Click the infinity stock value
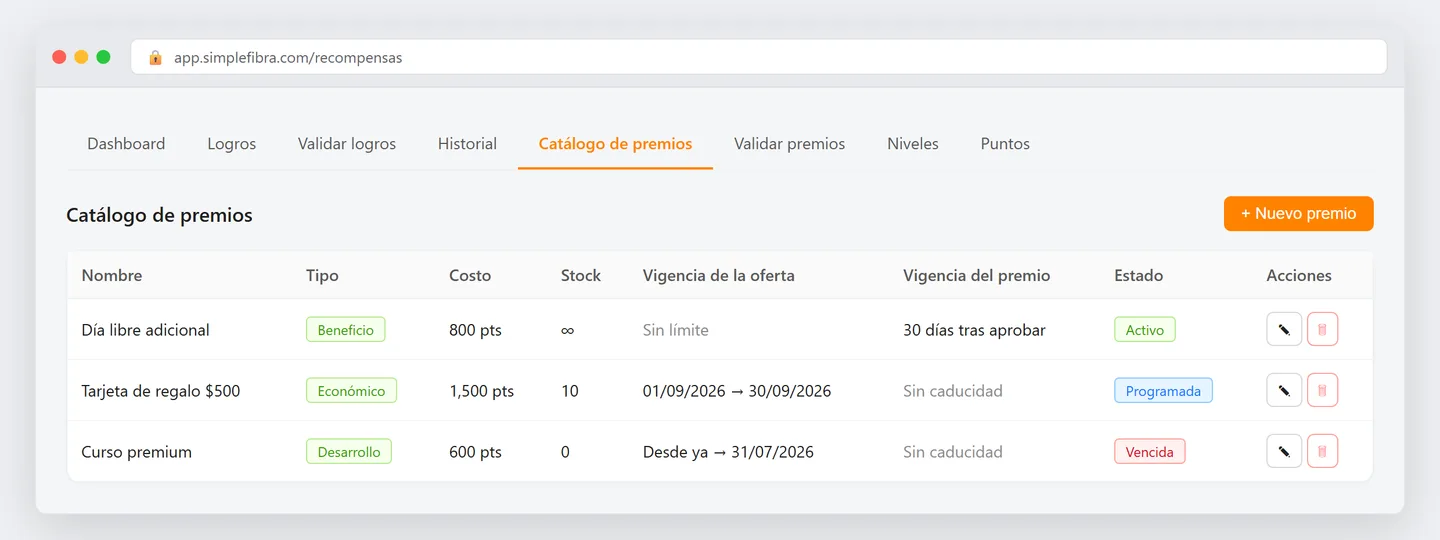The image size is (1440, 540). [x=567, y=330]
